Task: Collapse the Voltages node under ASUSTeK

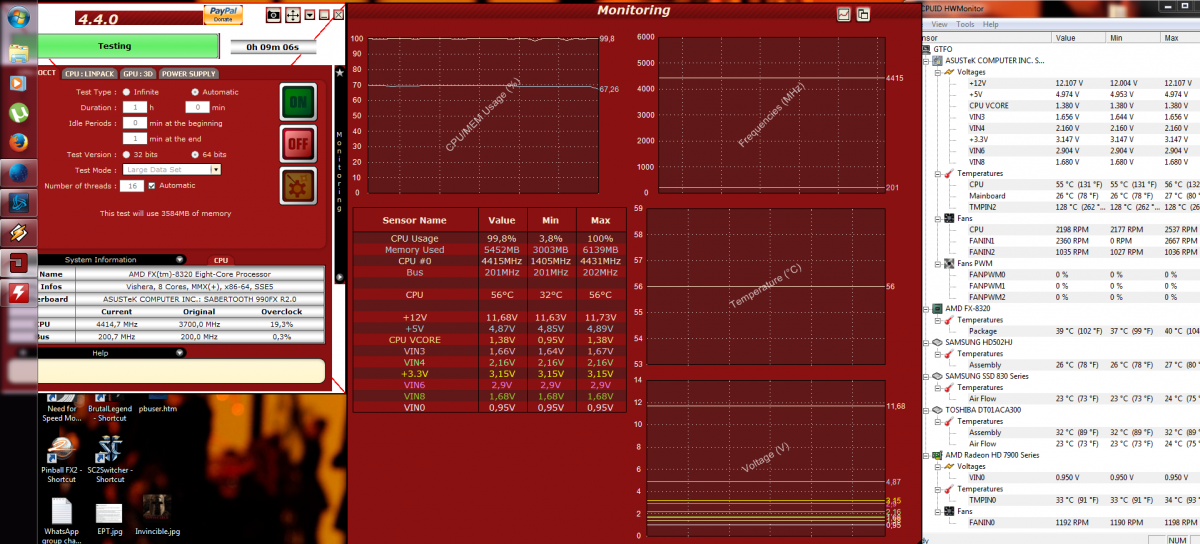Action: tap(938, 72)
